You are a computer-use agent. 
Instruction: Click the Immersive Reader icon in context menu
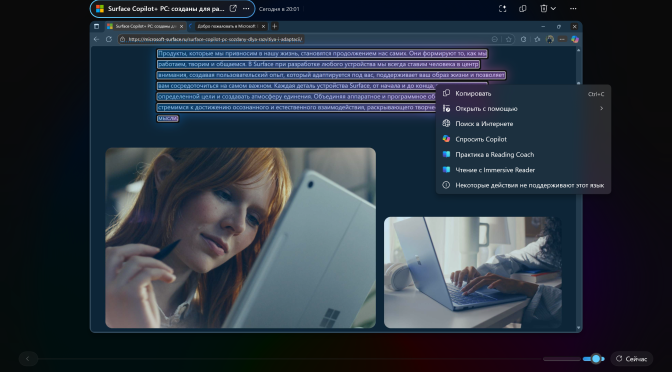tap(446, 170)
